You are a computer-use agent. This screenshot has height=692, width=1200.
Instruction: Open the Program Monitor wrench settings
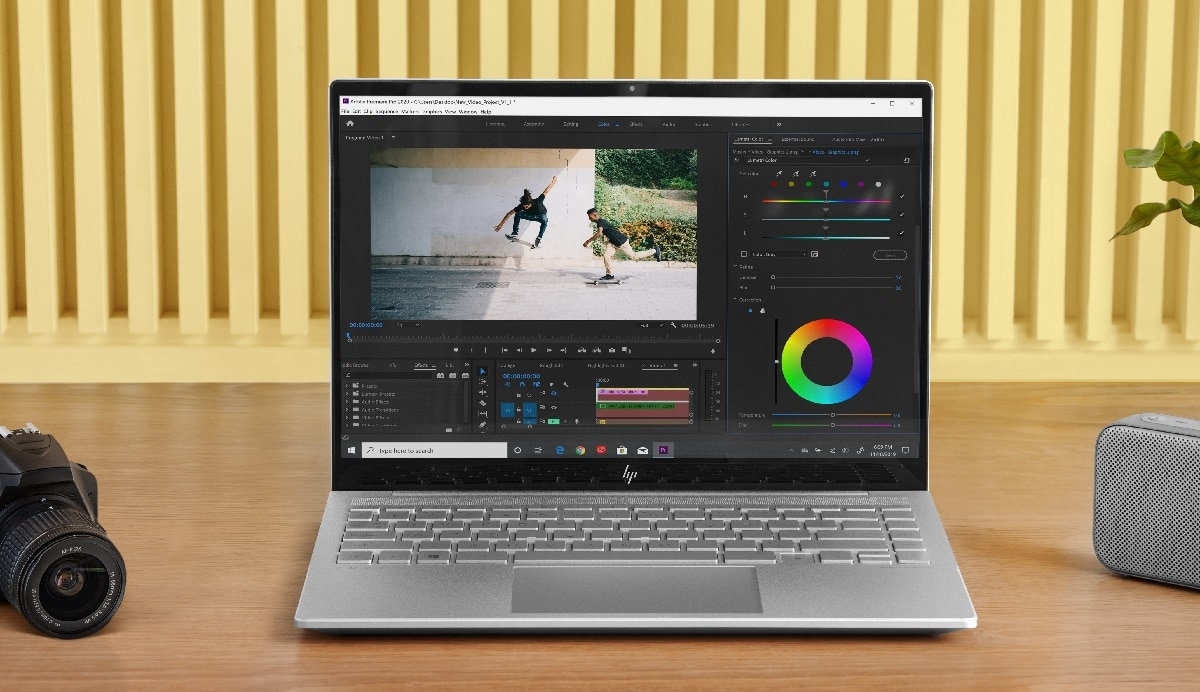pos(674,325)
